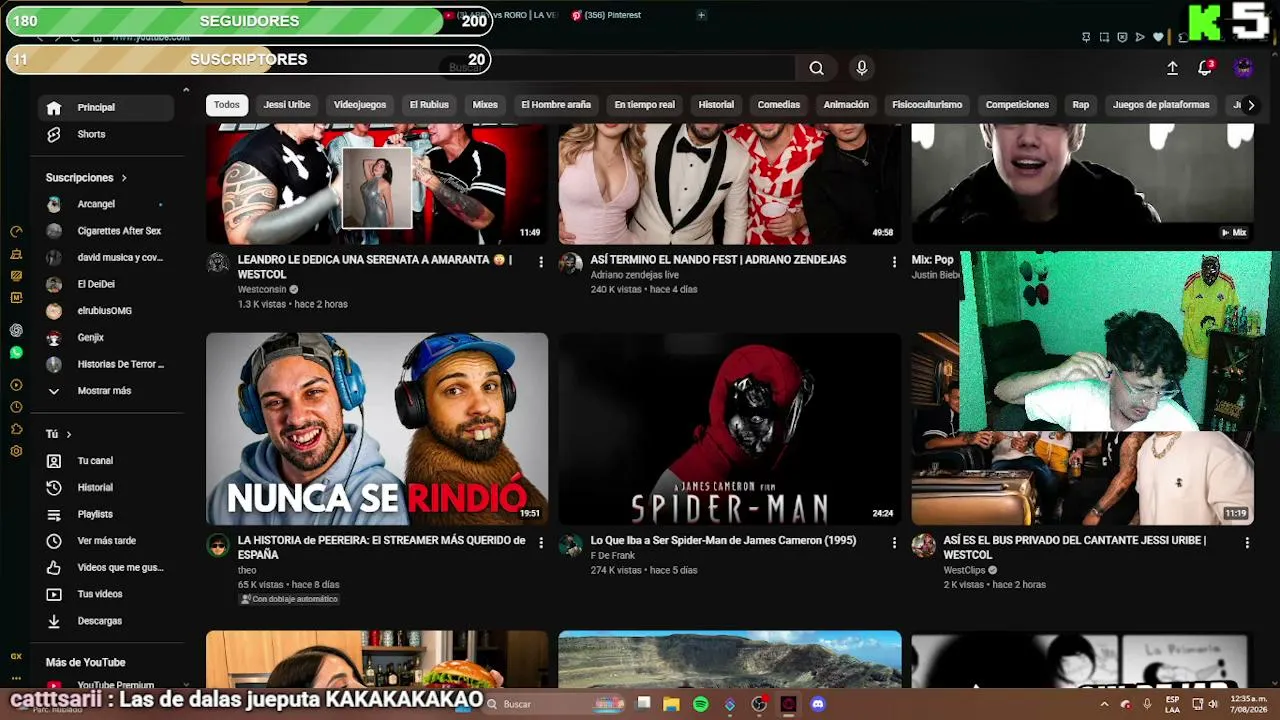Open options menu for Leandro serenata video
The width and height of the screenshot is (1280, 720).
click(x=541, y=262)
